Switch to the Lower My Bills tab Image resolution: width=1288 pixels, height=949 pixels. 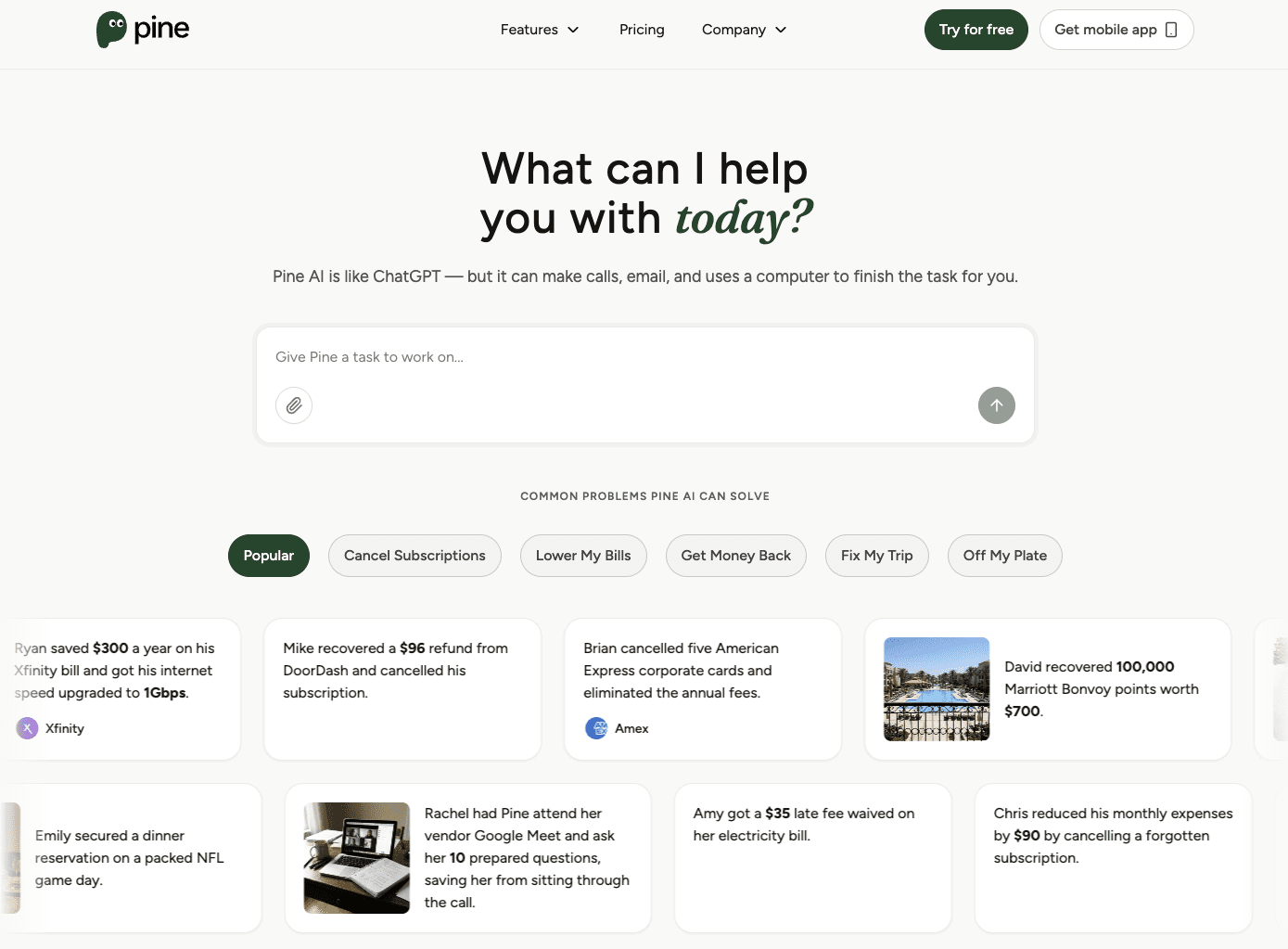pos(583,556)
